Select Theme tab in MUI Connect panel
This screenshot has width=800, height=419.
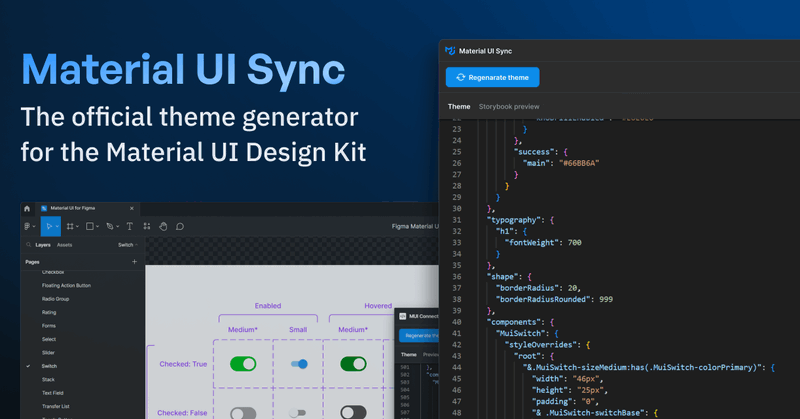pyautogui.click(x=409, y=355)
